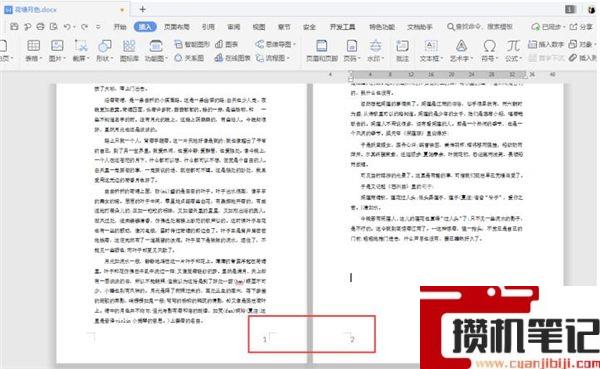
Task: Insert a 图表 chart
Action: (x=227, y=44)
